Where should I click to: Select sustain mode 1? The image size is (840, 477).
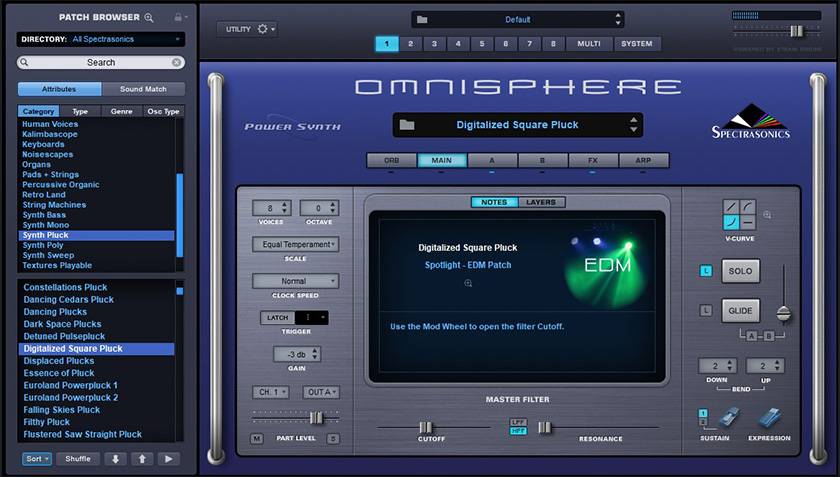coord(703,413)
